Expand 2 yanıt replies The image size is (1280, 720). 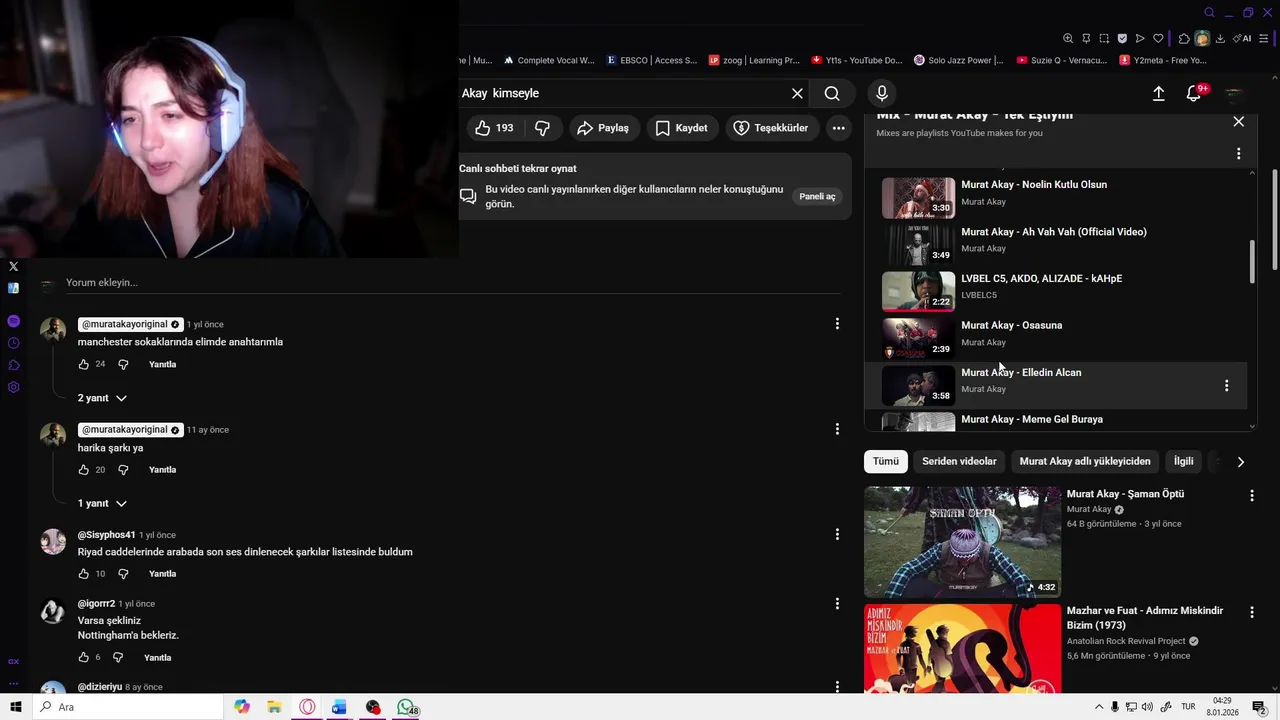(102, 398)
